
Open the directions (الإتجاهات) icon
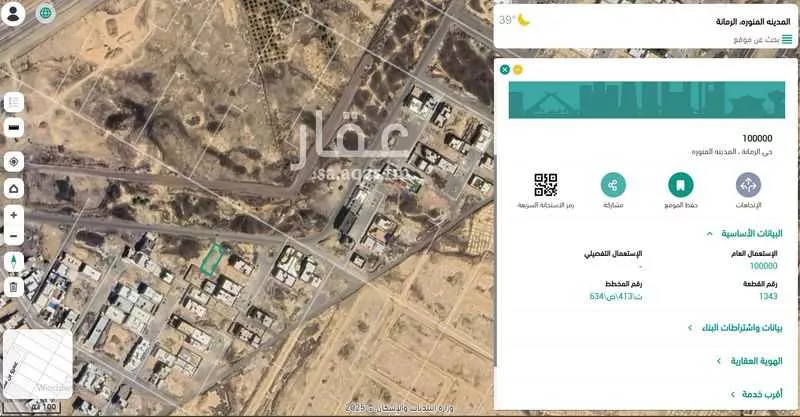click(x=748, y=185)
